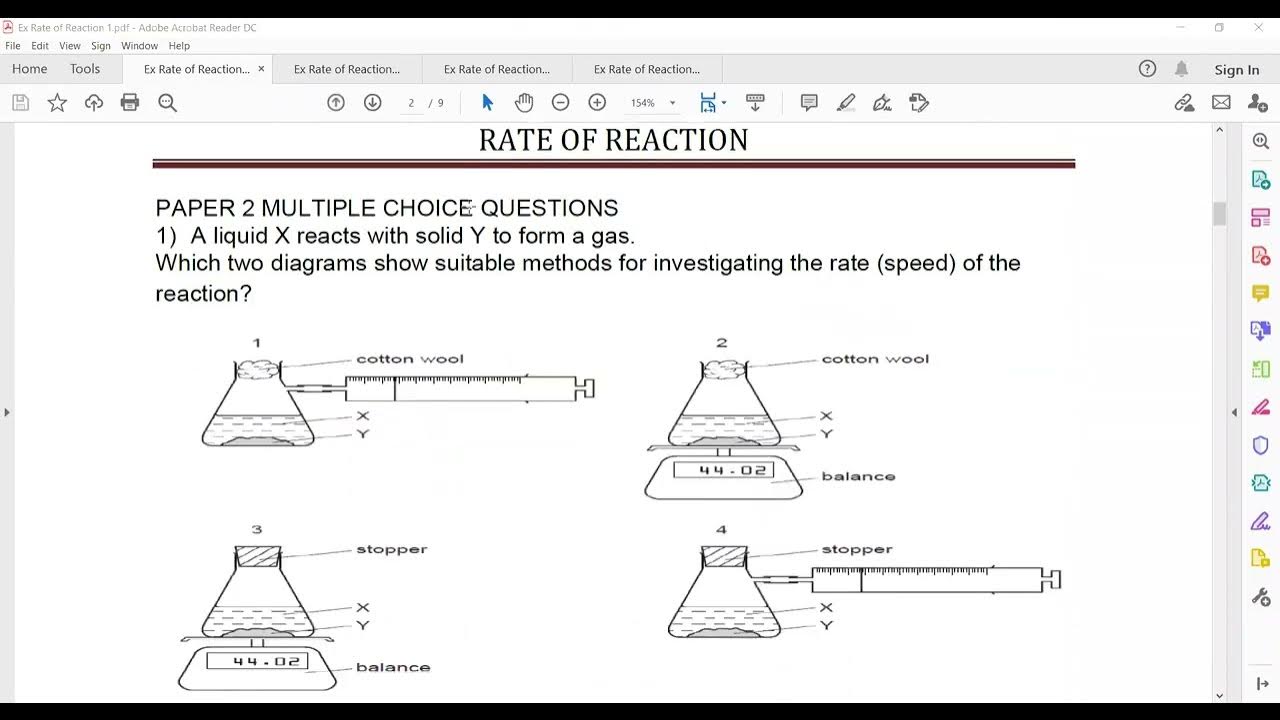
Task: Go to previous page with up arrow
Action: click(336, 102)
